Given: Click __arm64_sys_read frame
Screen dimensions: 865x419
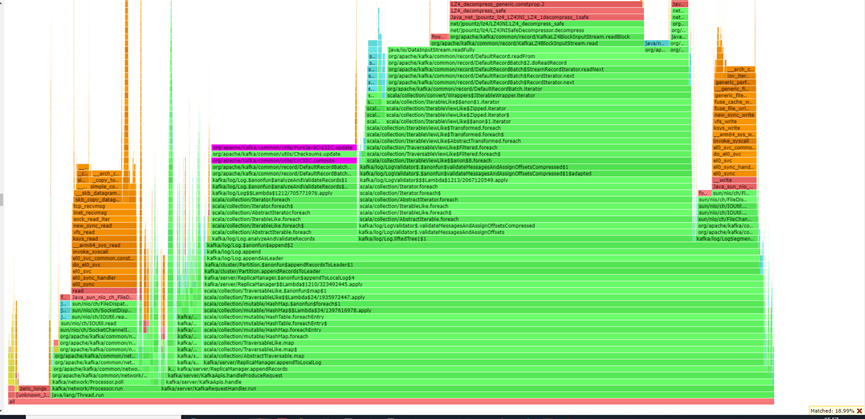Looking at the screenshot, I should [104, 245].
